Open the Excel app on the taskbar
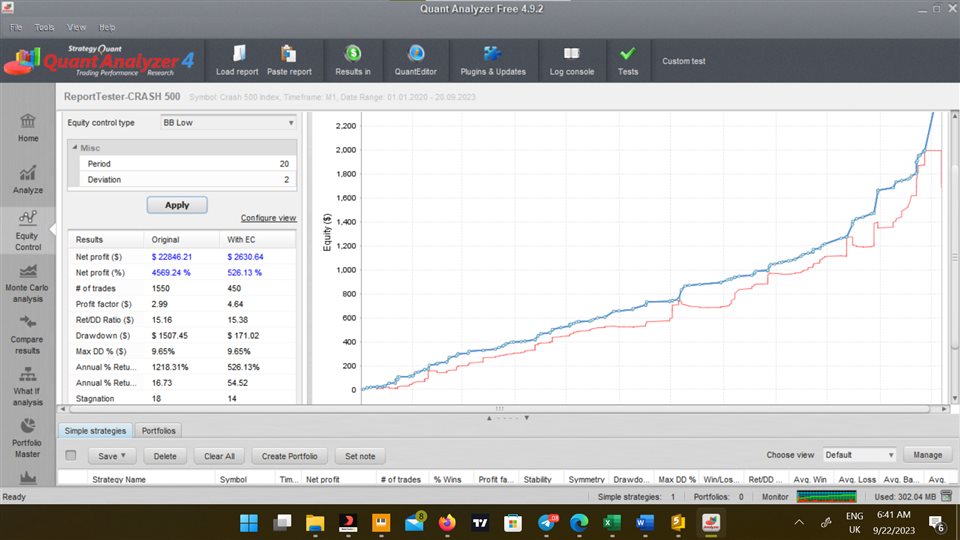 coord(610,522)
